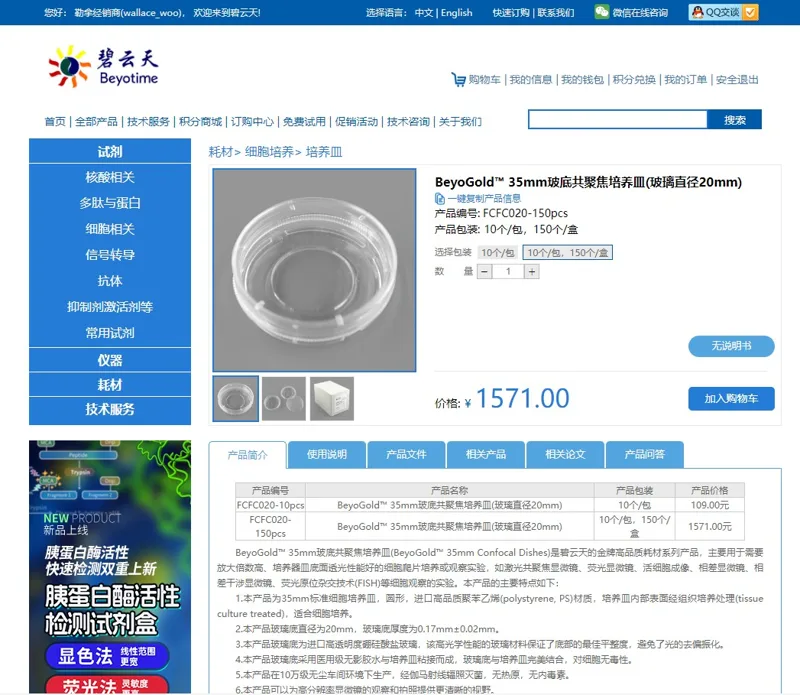Select the second thumbnail with two dishes
This screenshot has height=695, width=800.
point(284,399)
